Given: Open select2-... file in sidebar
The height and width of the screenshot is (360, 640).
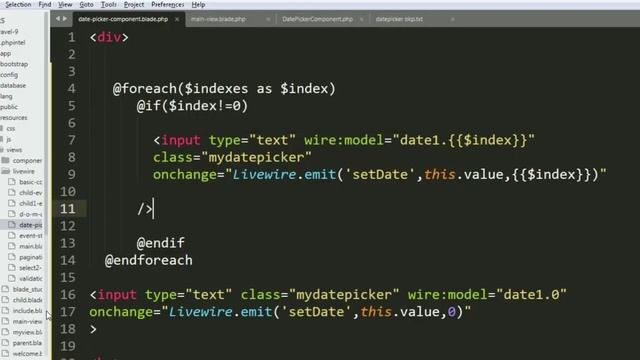Looking at the screenshot, I should click(31, 268).
